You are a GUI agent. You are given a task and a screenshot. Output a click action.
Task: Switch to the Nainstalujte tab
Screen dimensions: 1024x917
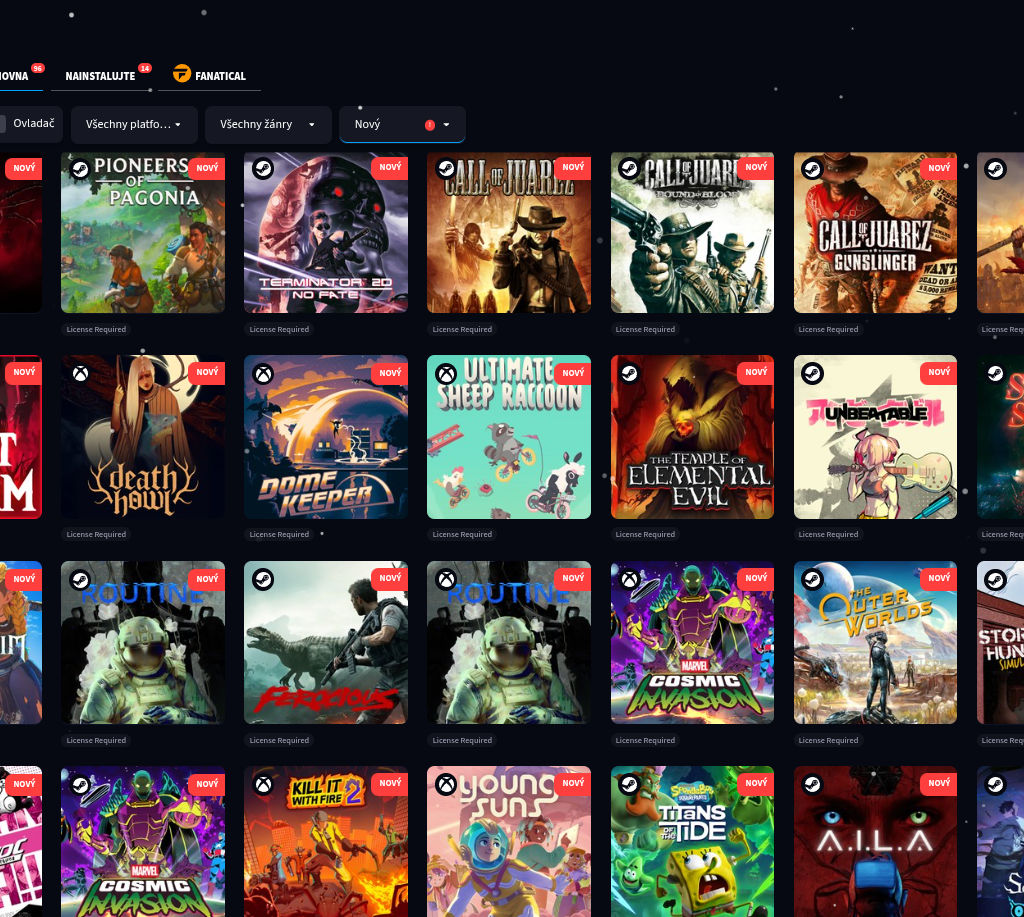[100, 76]
